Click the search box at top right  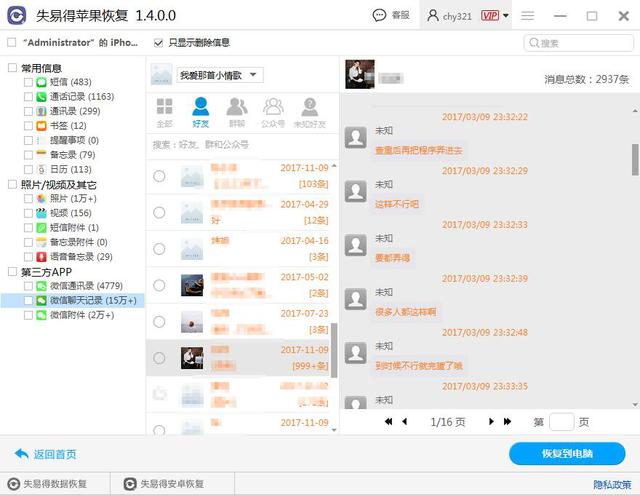(578, 43)
